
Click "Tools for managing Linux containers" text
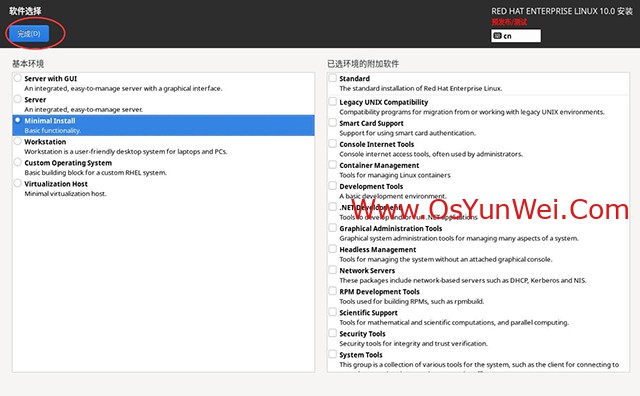click(x=395, y=175)
